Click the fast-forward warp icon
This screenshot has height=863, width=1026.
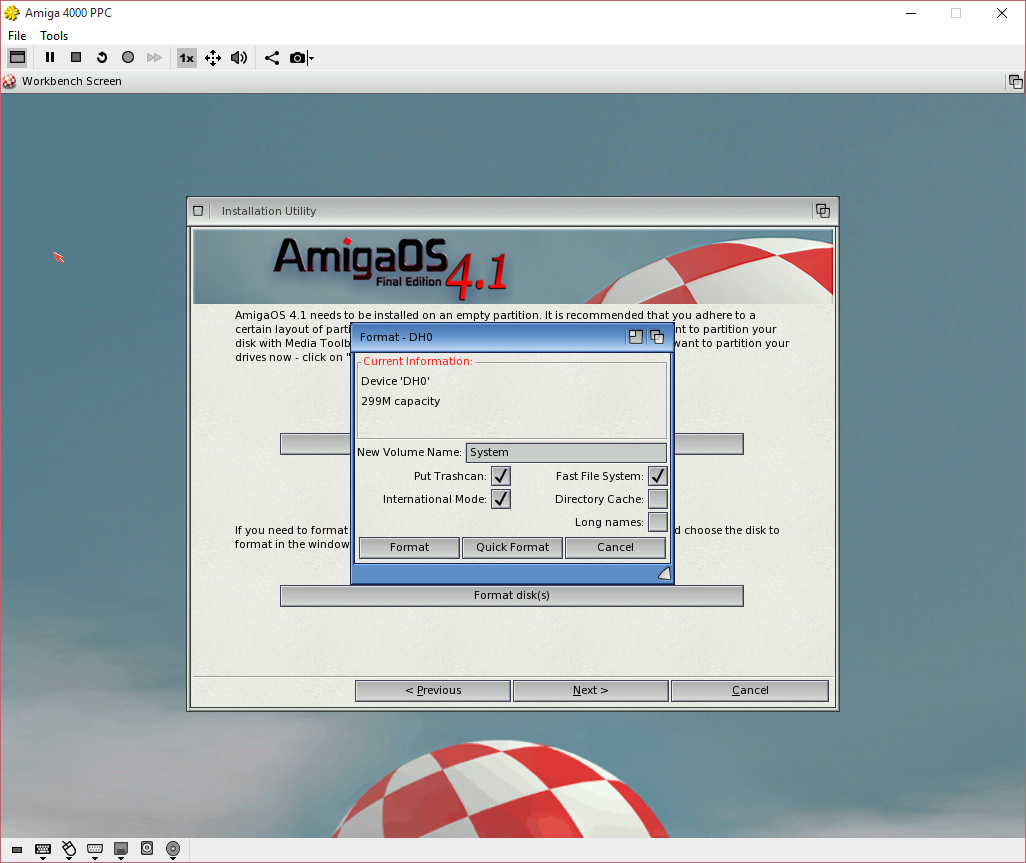pyautogui.click(x=154, y=58)
